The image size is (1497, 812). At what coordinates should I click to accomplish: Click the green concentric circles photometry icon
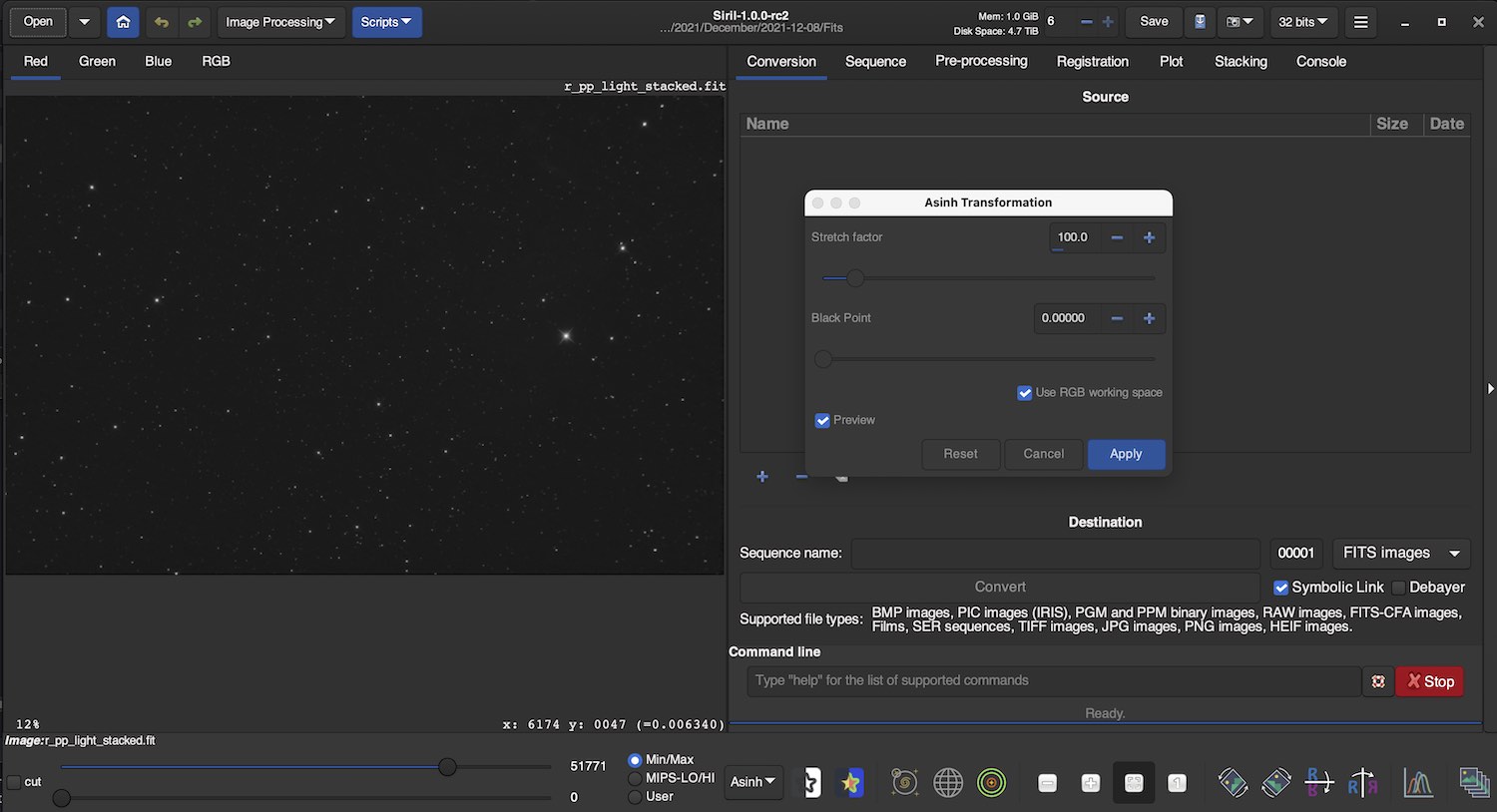(x=991, y=783)
